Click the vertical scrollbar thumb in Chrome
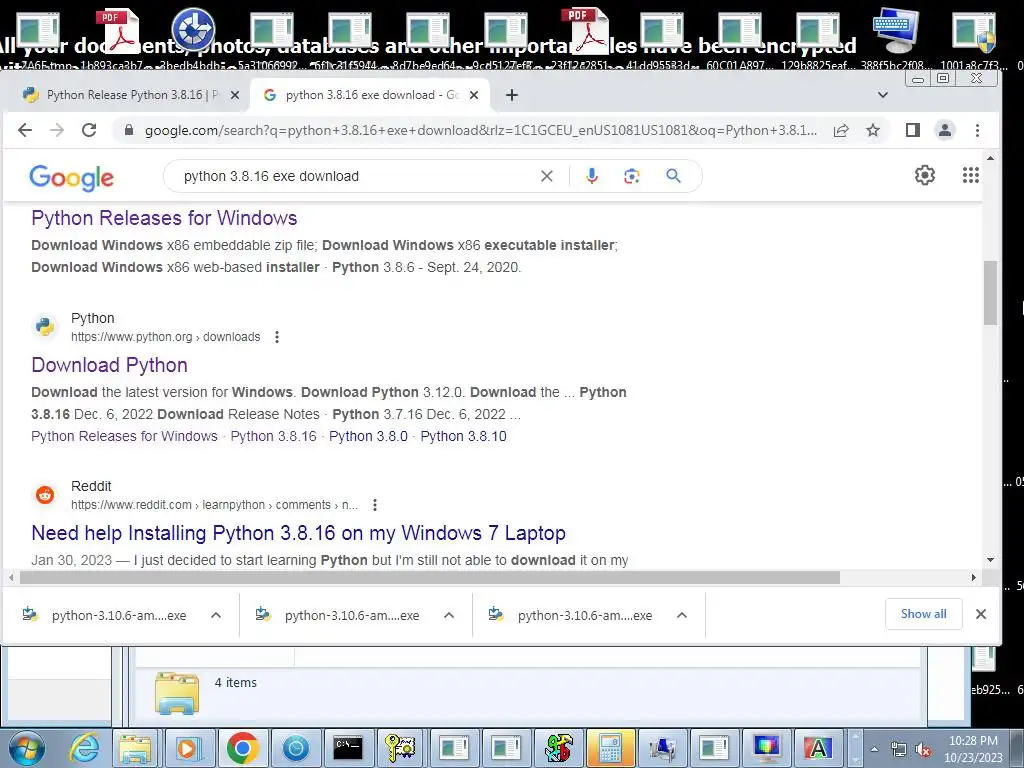 tap(991, 293)
